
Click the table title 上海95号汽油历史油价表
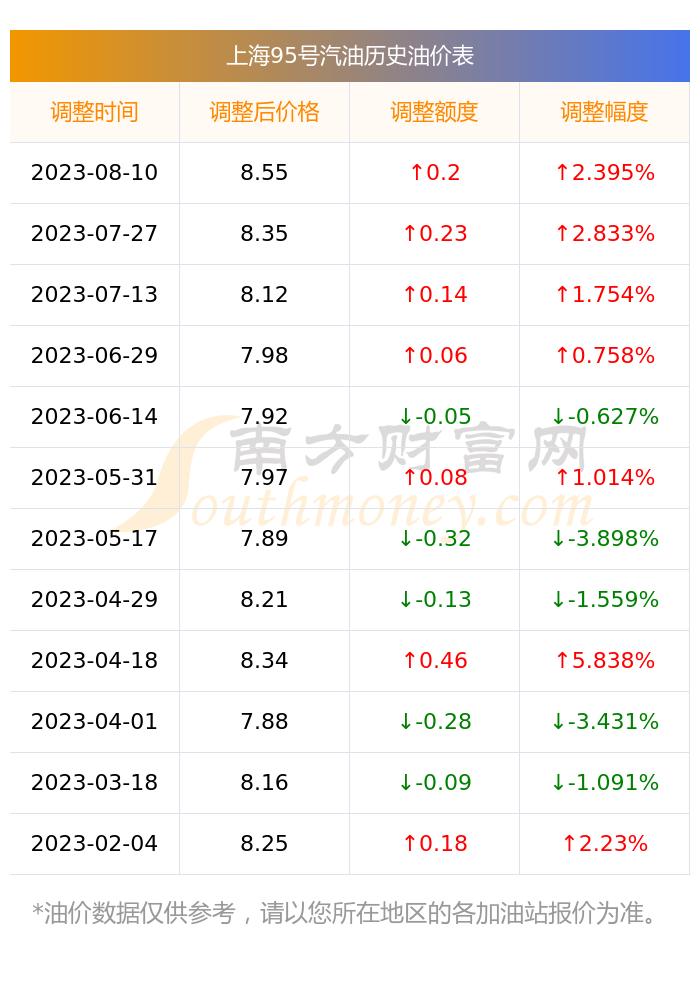pos(350,55)
